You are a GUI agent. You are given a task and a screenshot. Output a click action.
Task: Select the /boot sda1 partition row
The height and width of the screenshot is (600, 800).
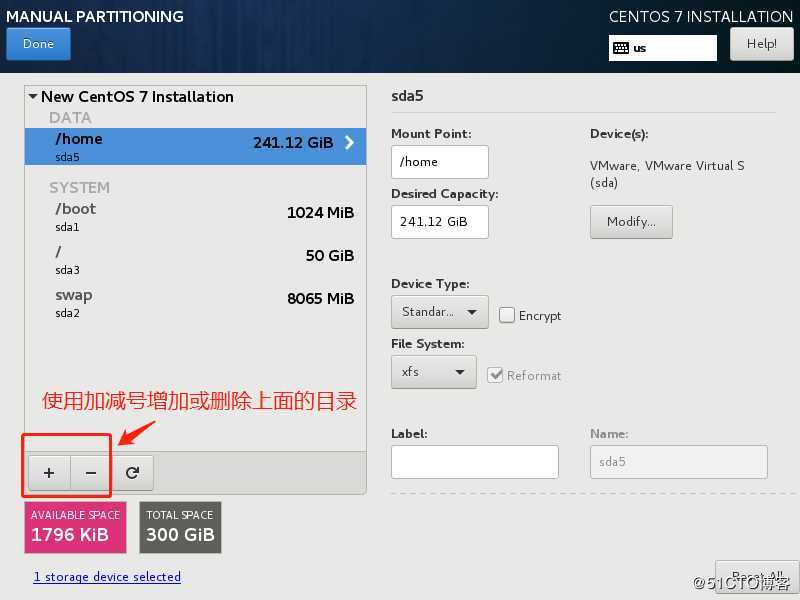(x=195, y=217)
